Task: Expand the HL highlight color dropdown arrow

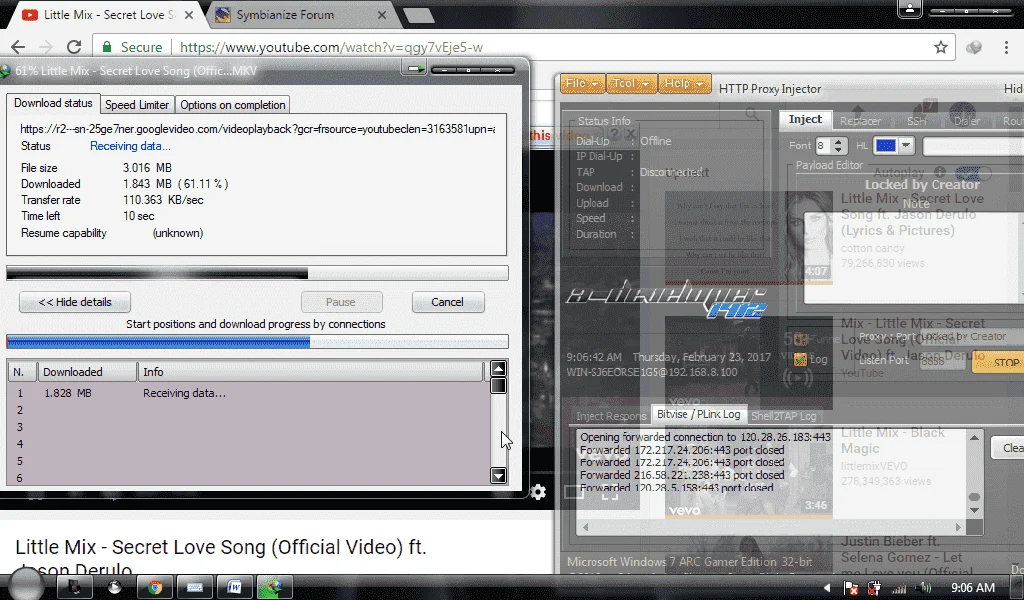Action: (x=906, y=146)
